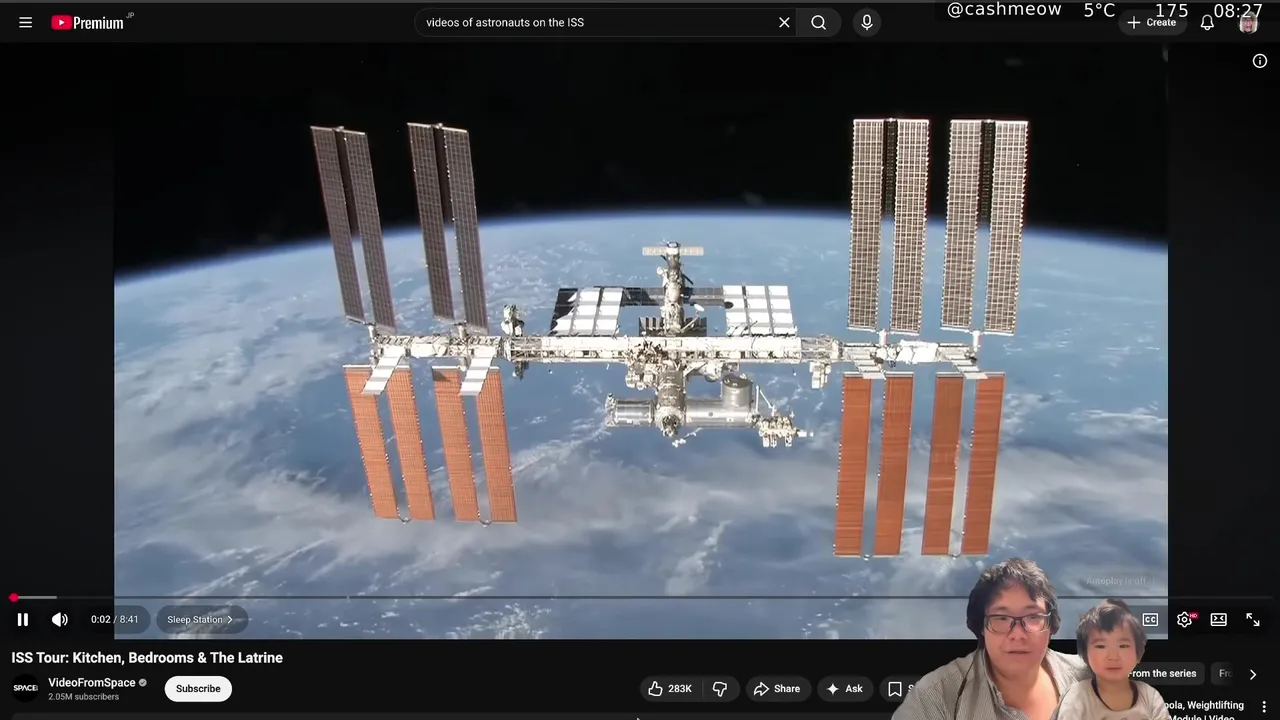Open account avatar menu
The image size is (1280, 720).
pos(1248,22)
